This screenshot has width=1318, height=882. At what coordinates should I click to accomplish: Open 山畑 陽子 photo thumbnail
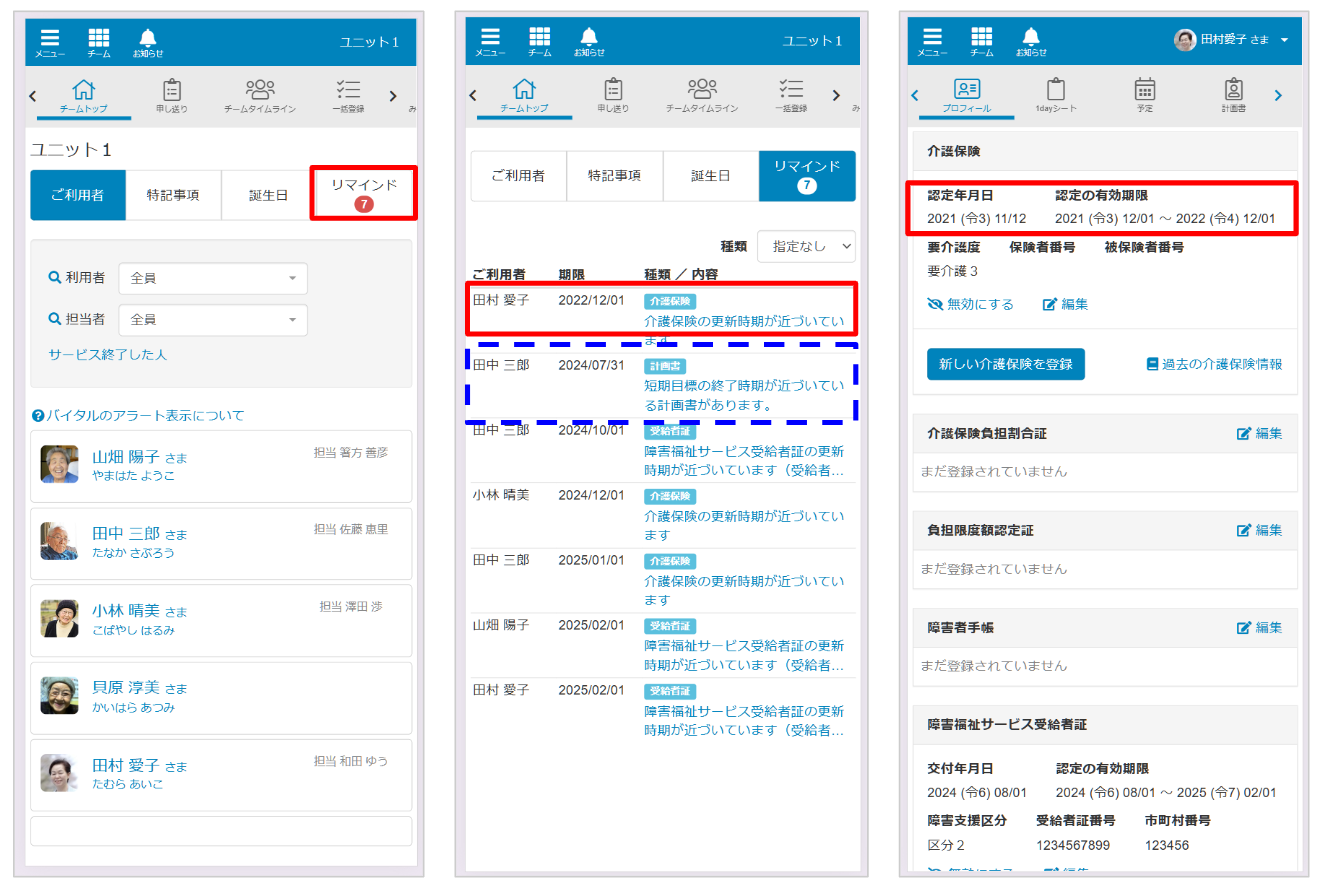pos(59,465)
